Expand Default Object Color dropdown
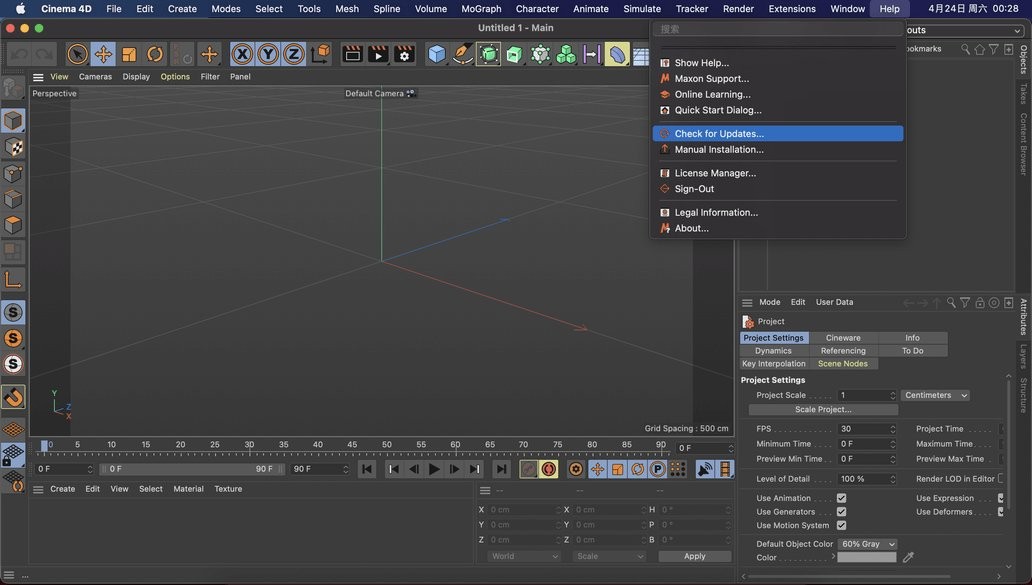The image size is (1032, 585). (867, 544)
